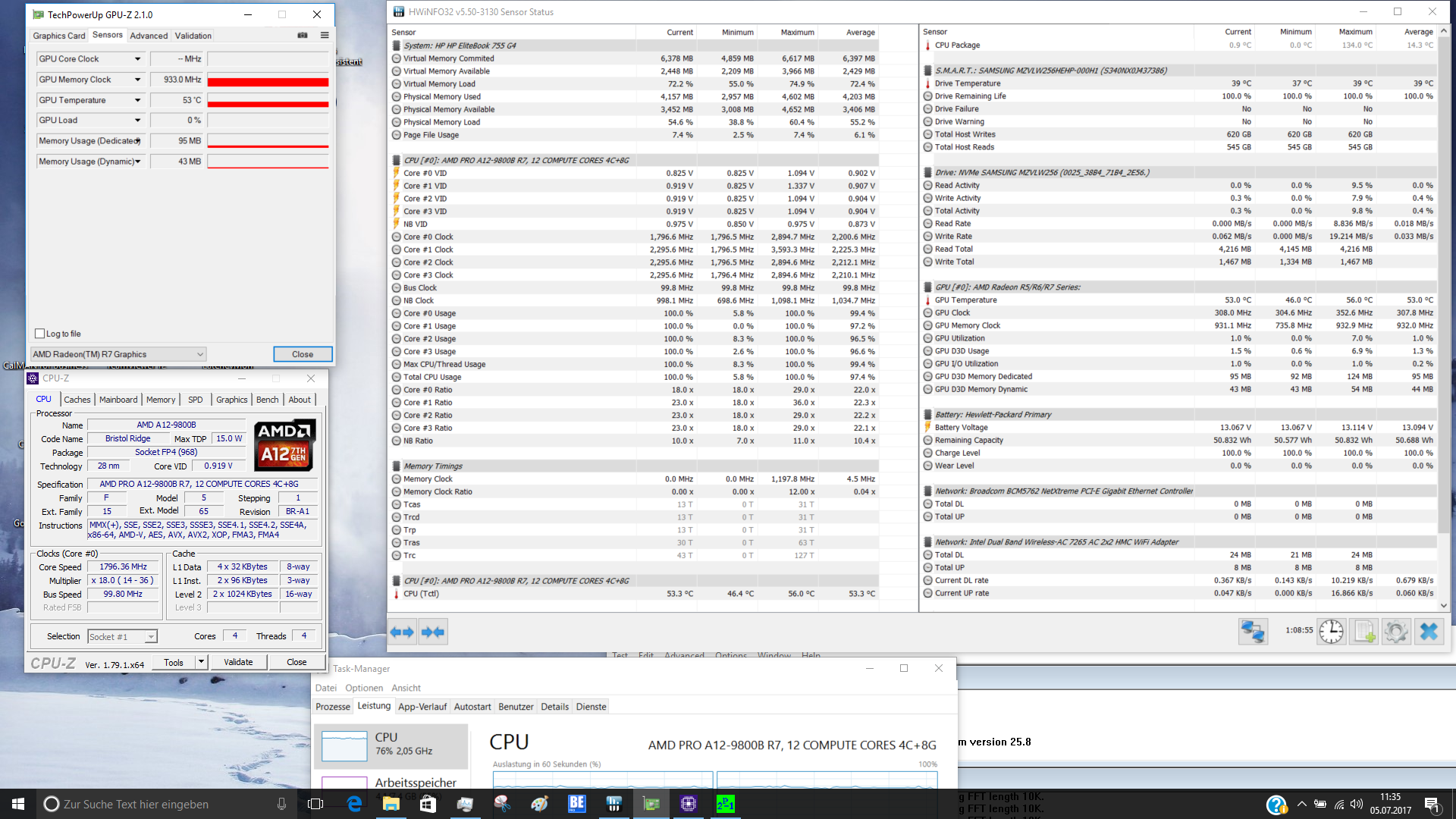Click HWiNFO remote connection monitors icon

(x=1253, y=632)
